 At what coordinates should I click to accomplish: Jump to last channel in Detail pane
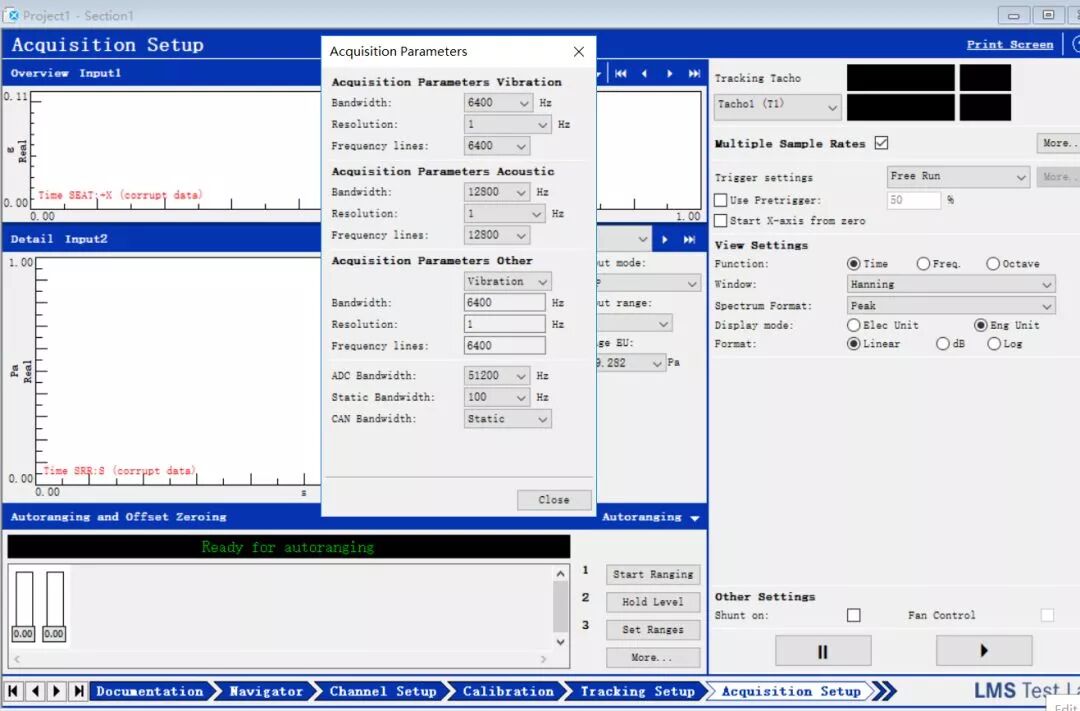point(689,240)
